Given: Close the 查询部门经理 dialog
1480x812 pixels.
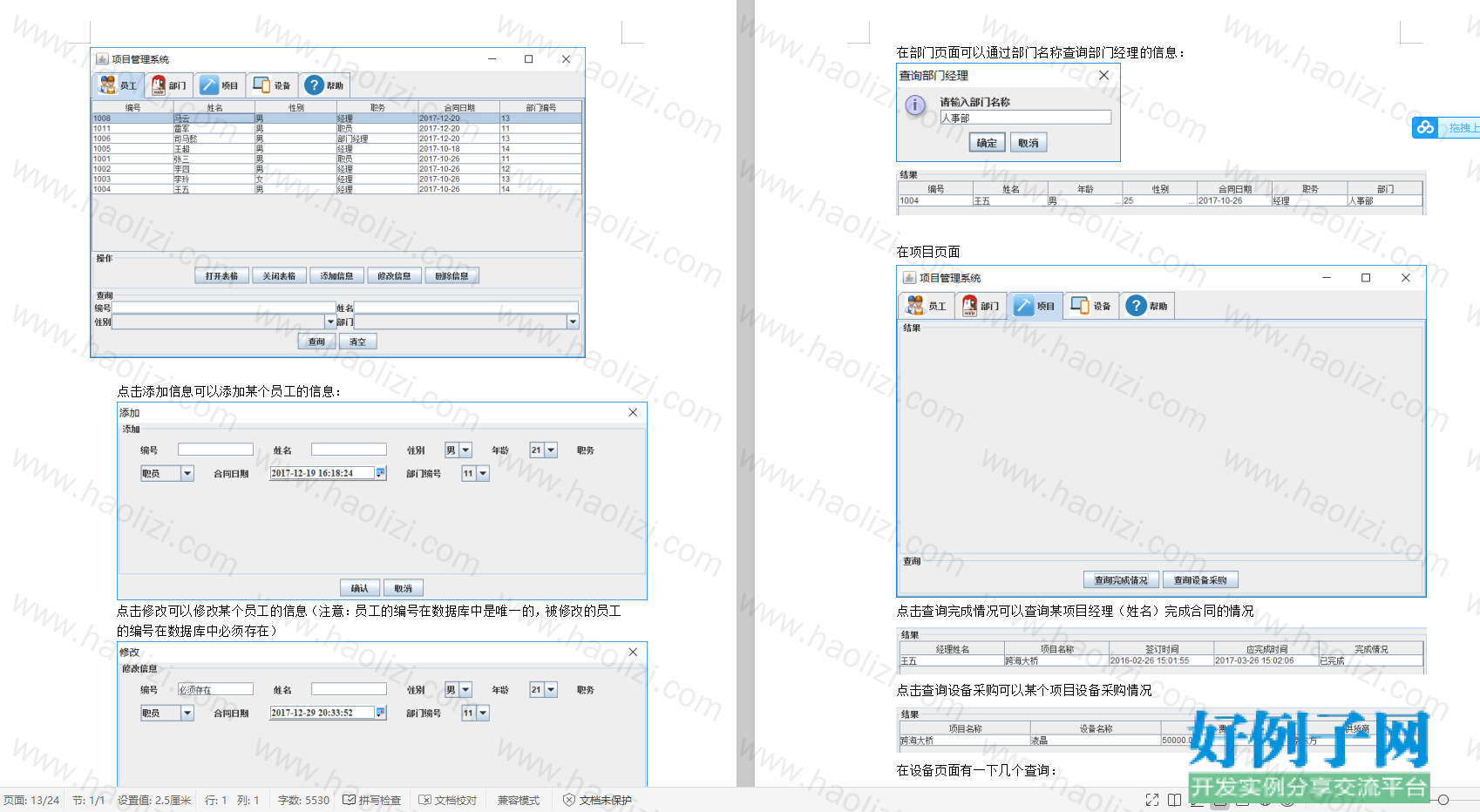Looking at the screenshot, I should 1103,76.
